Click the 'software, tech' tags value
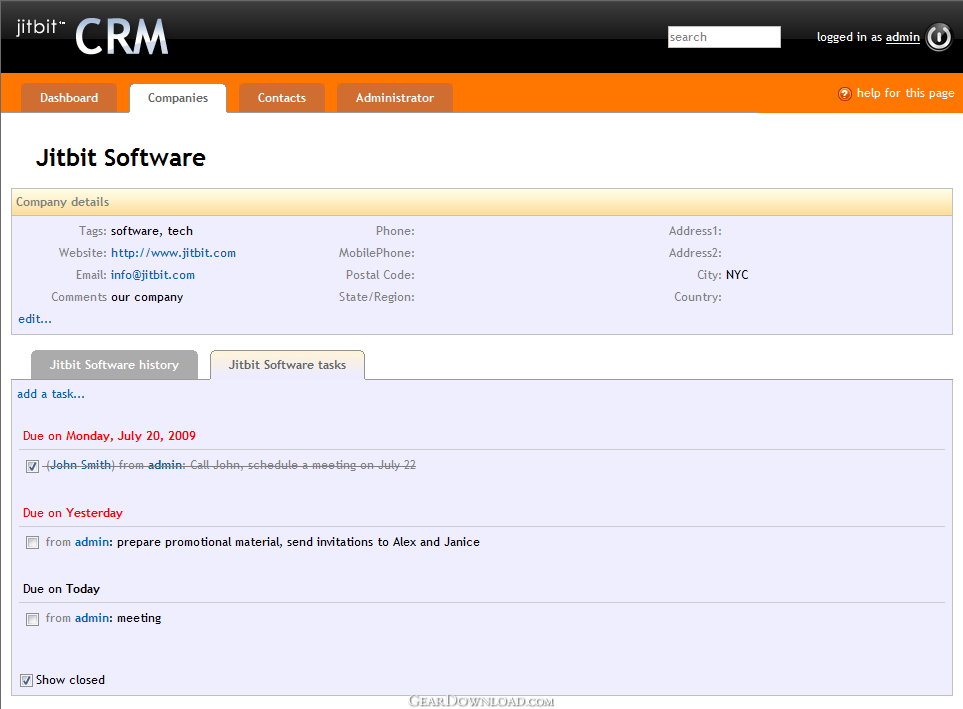The height and width of the screenshot is (709, 963). tap(152, 231)
